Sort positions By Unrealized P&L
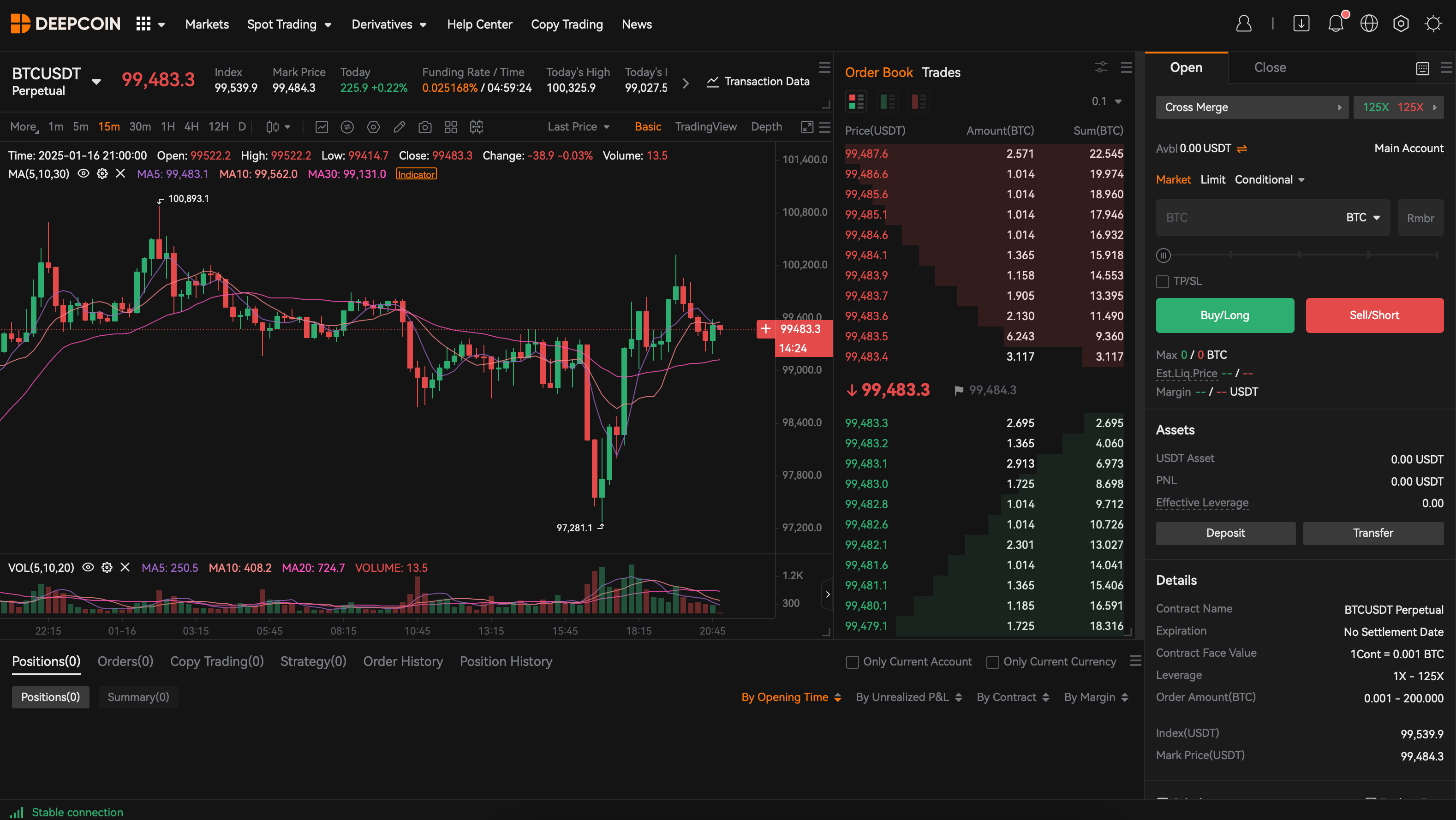Screen dimensions: 1456x820 tap(909, 697)
